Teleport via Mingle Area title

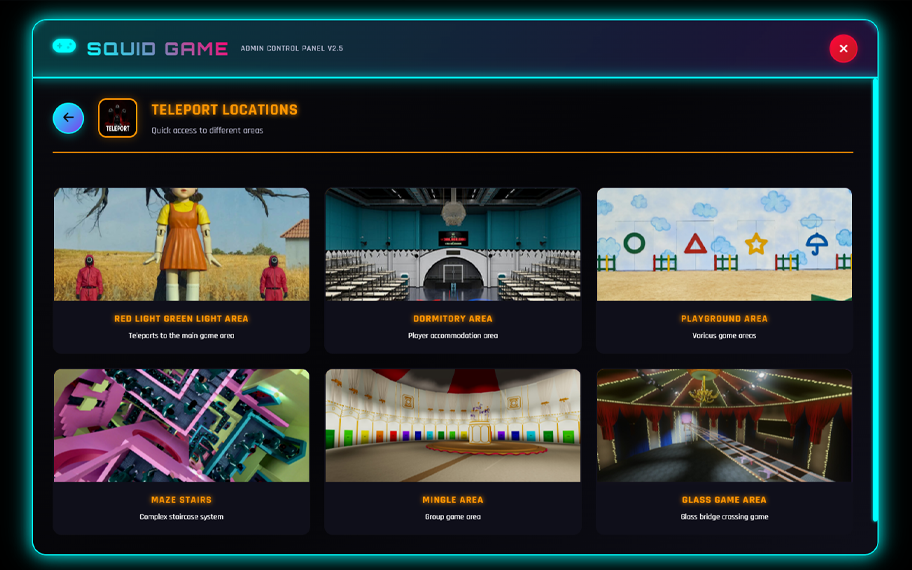click(x=453, y=500)
